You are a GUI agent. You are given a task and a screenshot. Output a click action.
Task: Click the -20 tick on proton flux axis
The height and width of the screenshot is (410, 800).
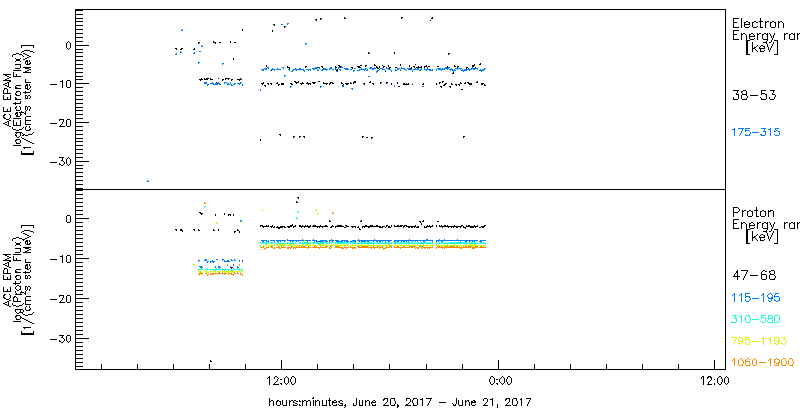(x=60, y=299)
